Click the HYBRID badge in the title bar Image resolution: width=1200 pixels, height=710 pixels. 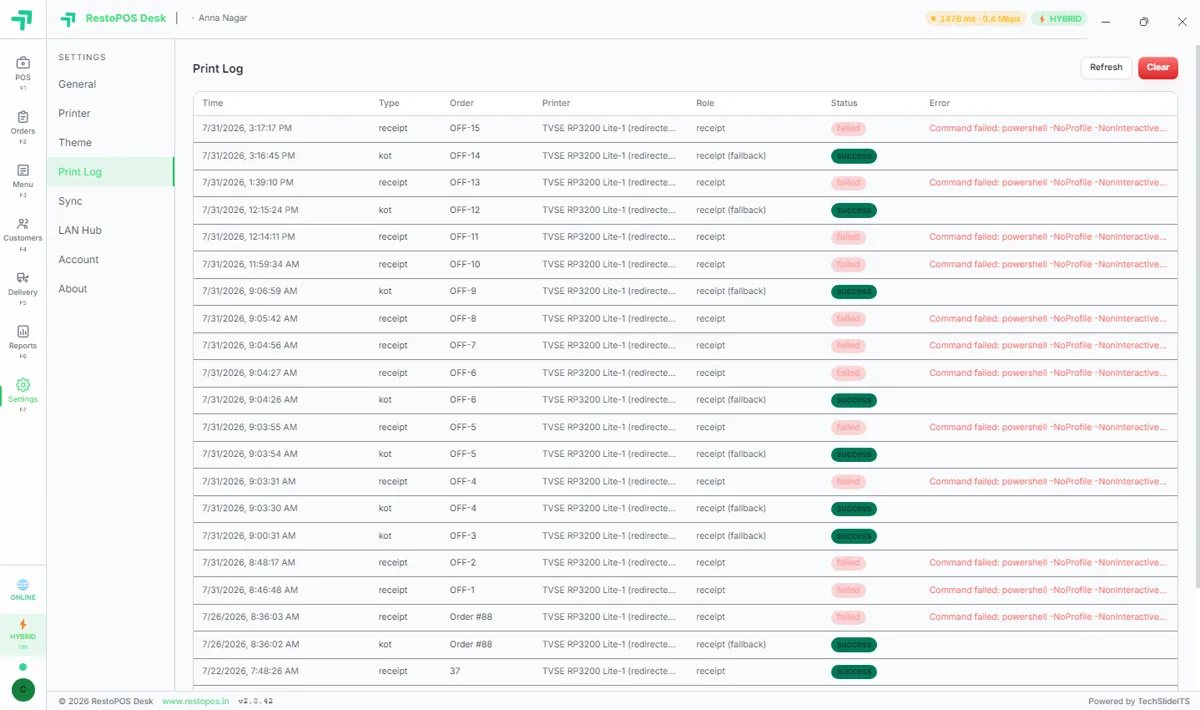[1059, 19]
